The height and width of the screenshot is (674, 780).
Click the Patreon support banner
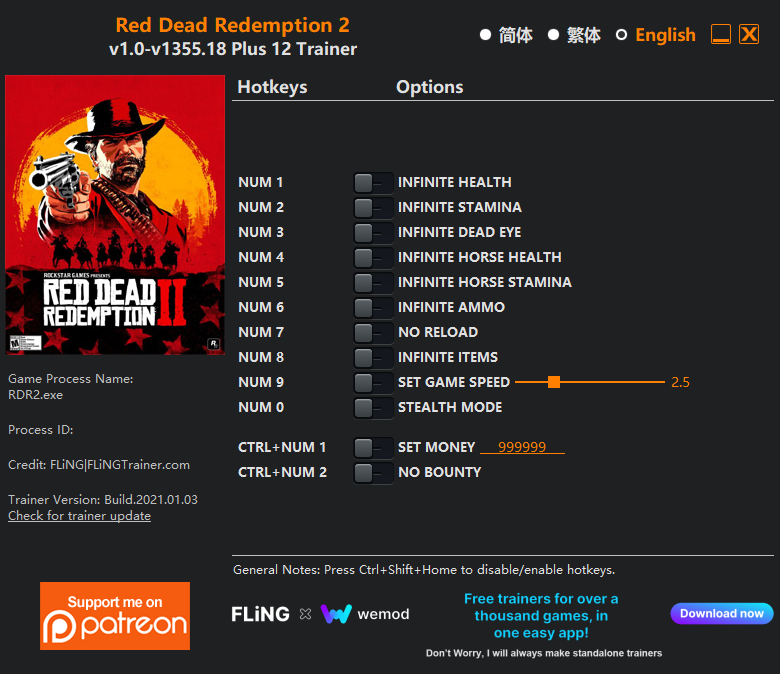pyautogui.click(x=115, y=616)
